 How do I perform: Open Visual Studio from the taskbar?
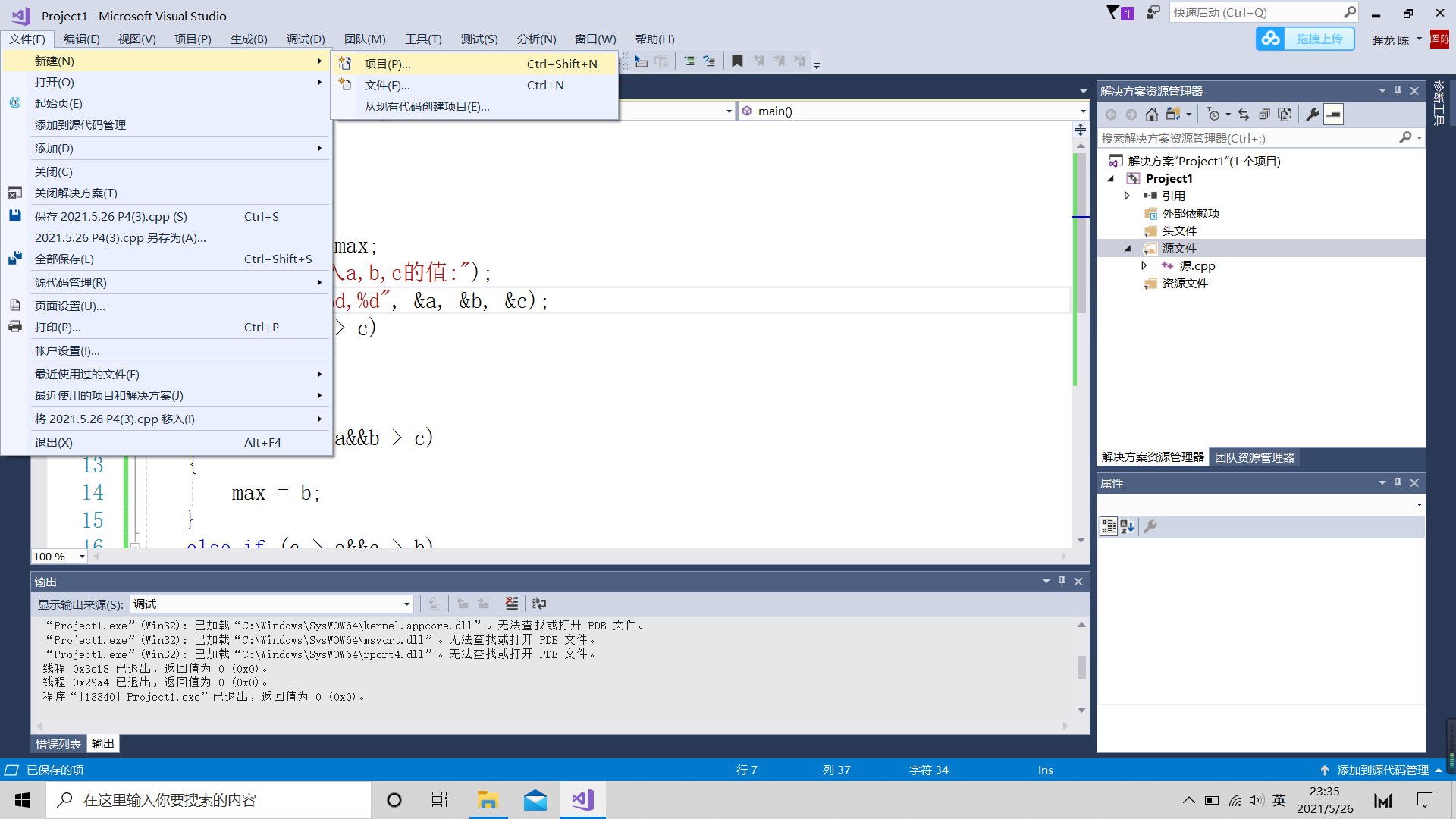click(582, 800)
